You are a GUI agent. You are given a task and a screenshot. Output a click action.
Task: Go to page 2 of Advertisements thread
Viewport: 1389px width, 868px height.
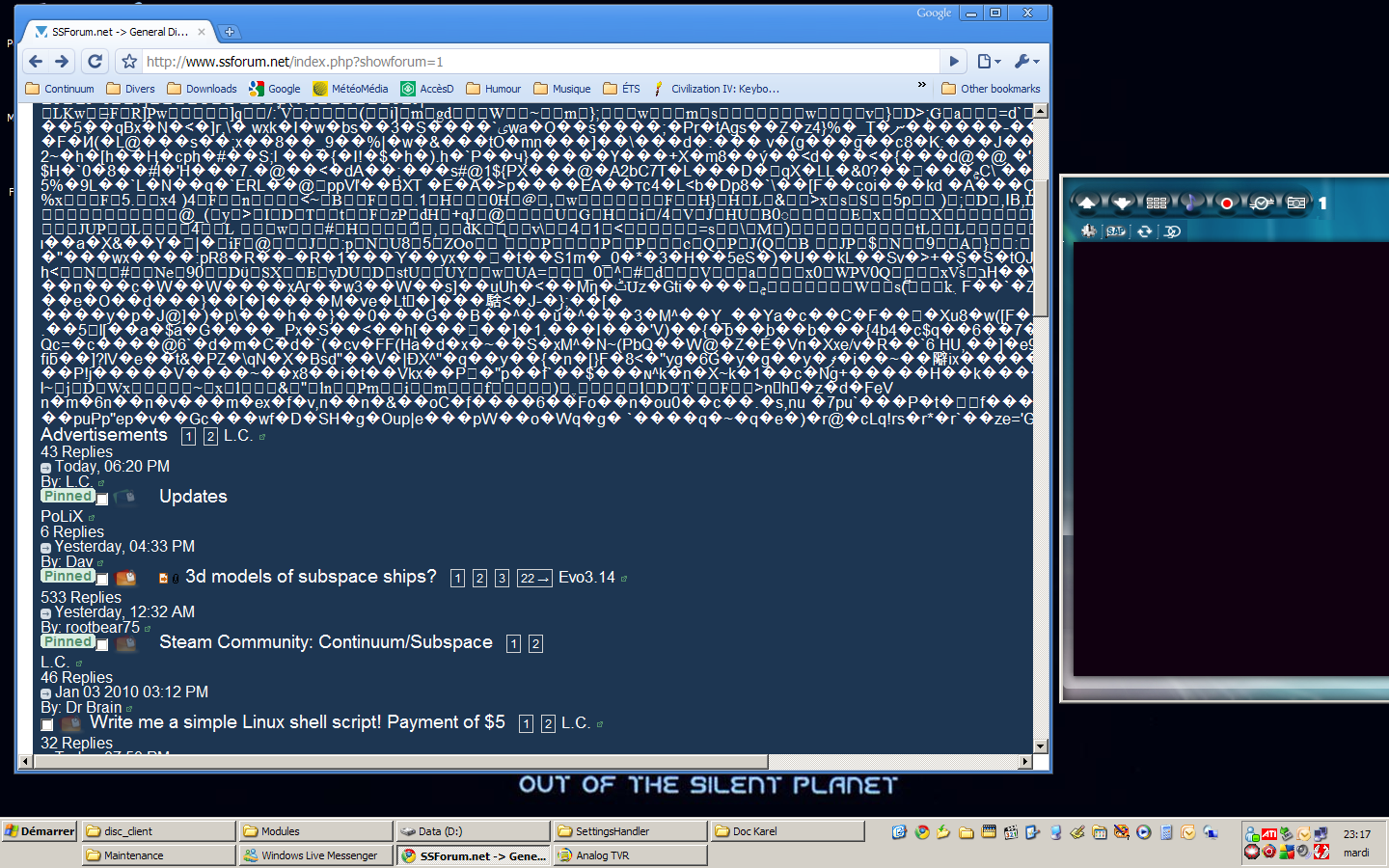(210, 437)
